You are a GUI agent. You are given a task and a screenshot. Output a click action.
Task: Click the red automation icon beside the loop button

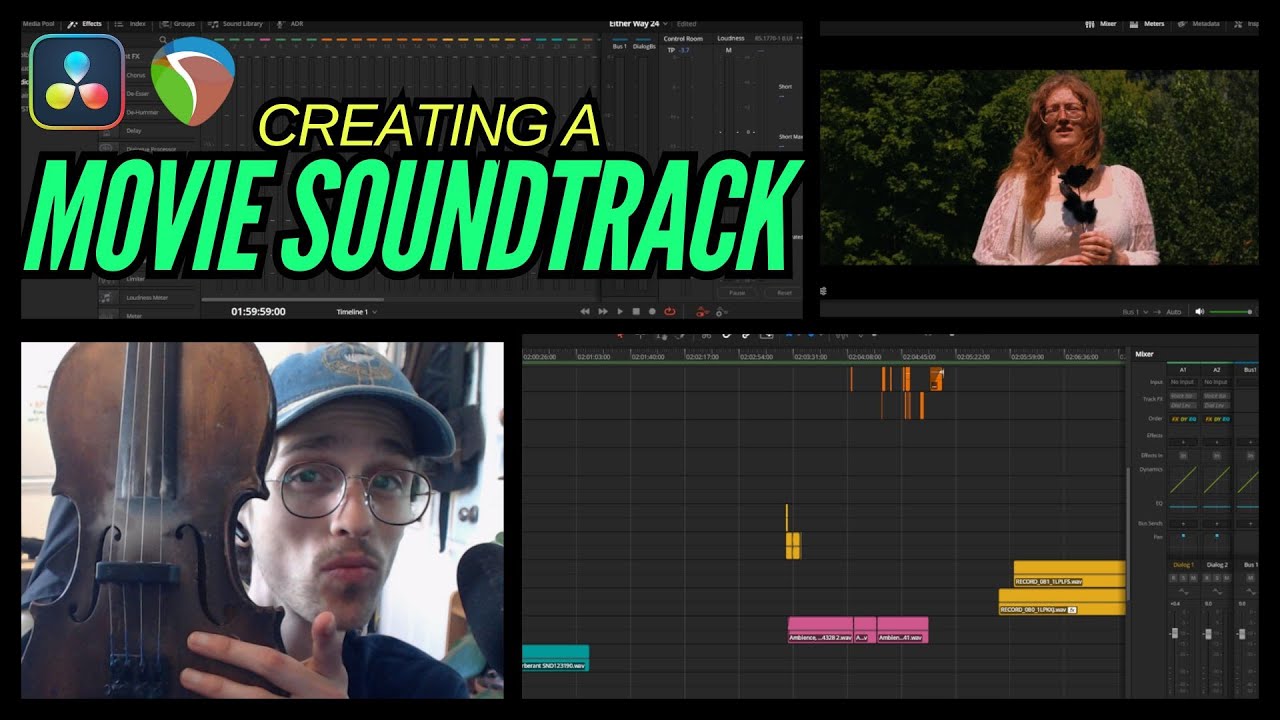pos(702,312)
